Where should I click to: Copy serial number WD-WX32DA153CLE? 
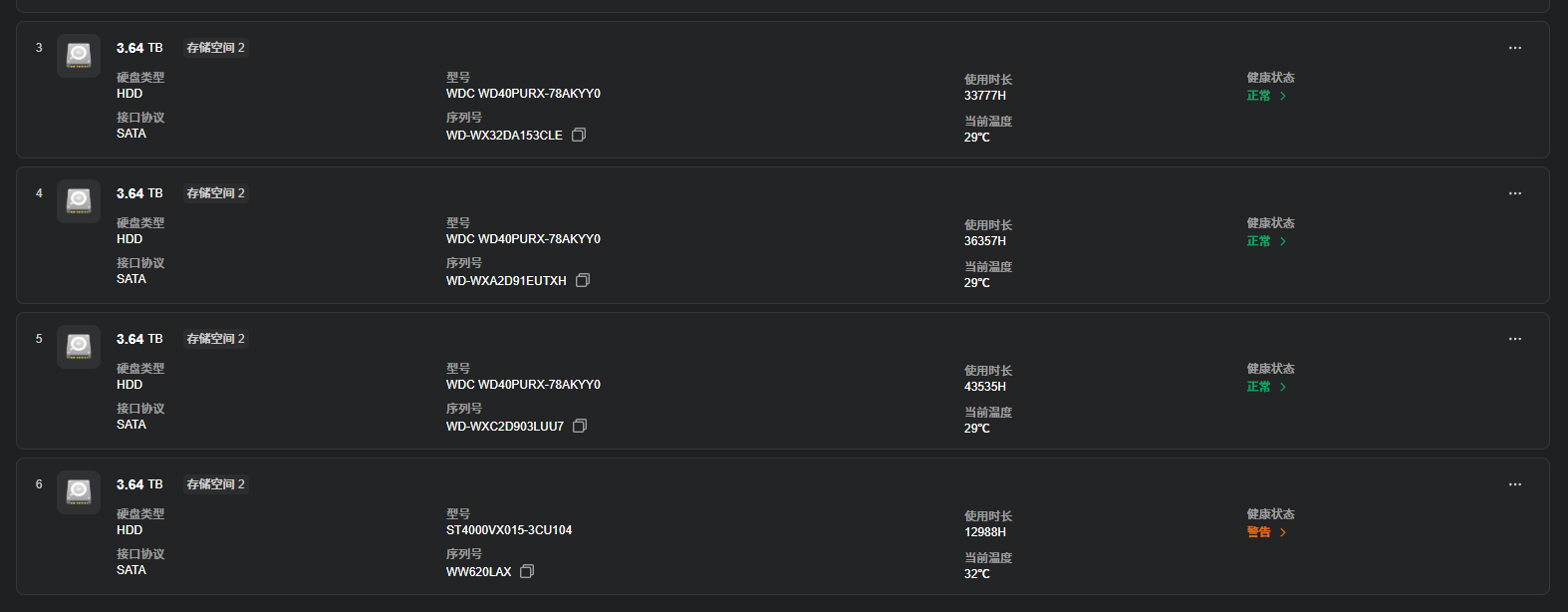[x=579, y=135]
